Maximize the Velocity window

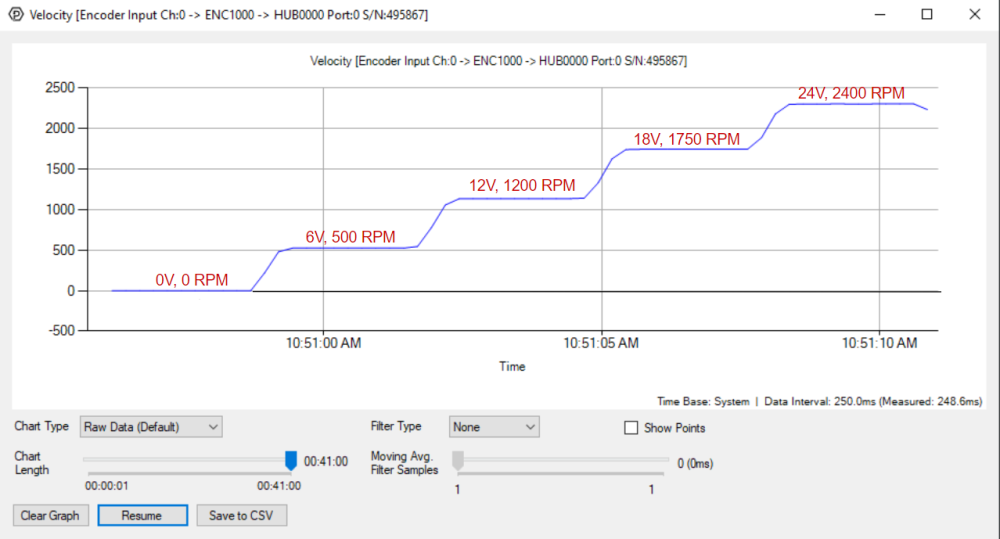(927, 15)
